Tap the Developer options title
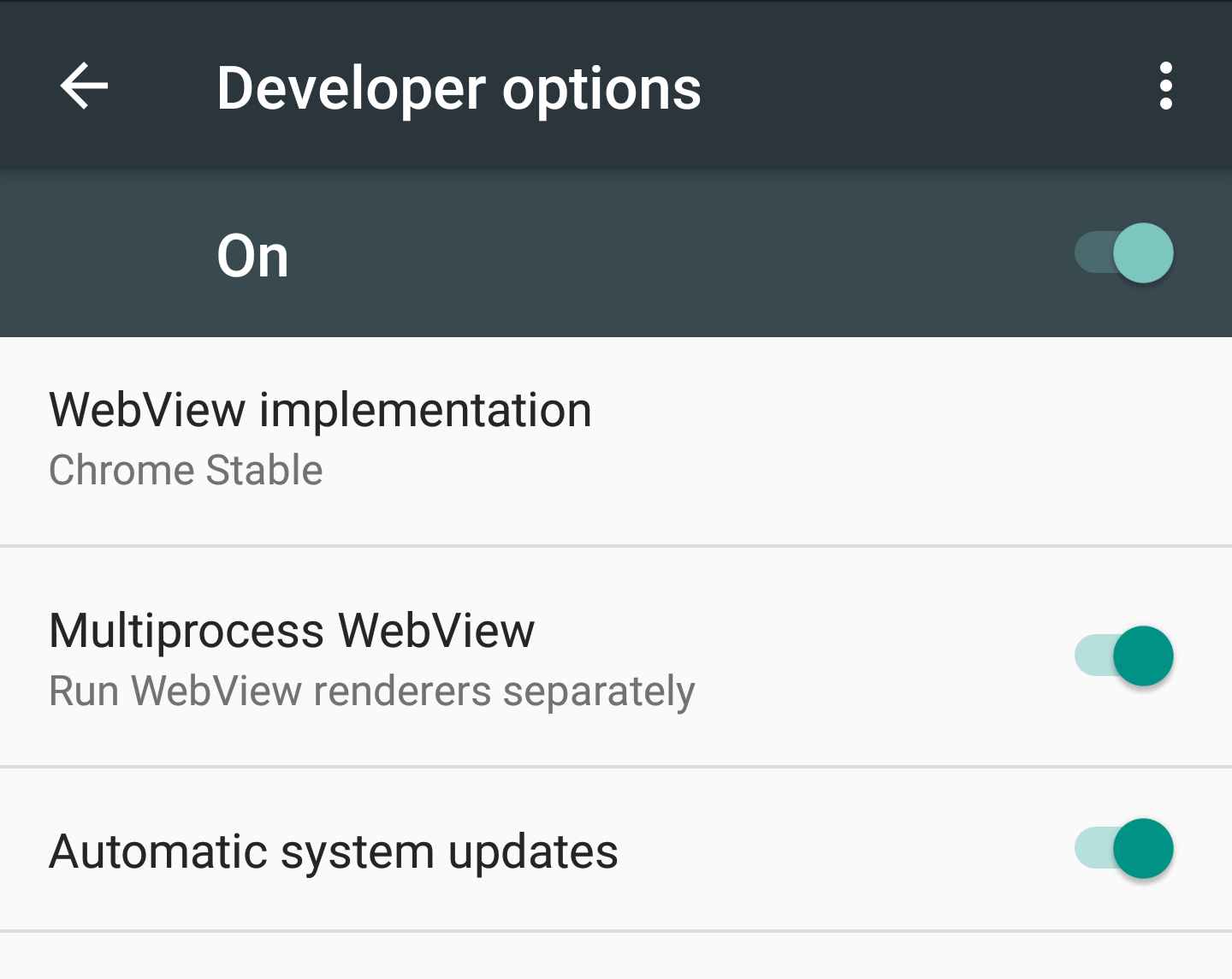 [x=459, y=86]
